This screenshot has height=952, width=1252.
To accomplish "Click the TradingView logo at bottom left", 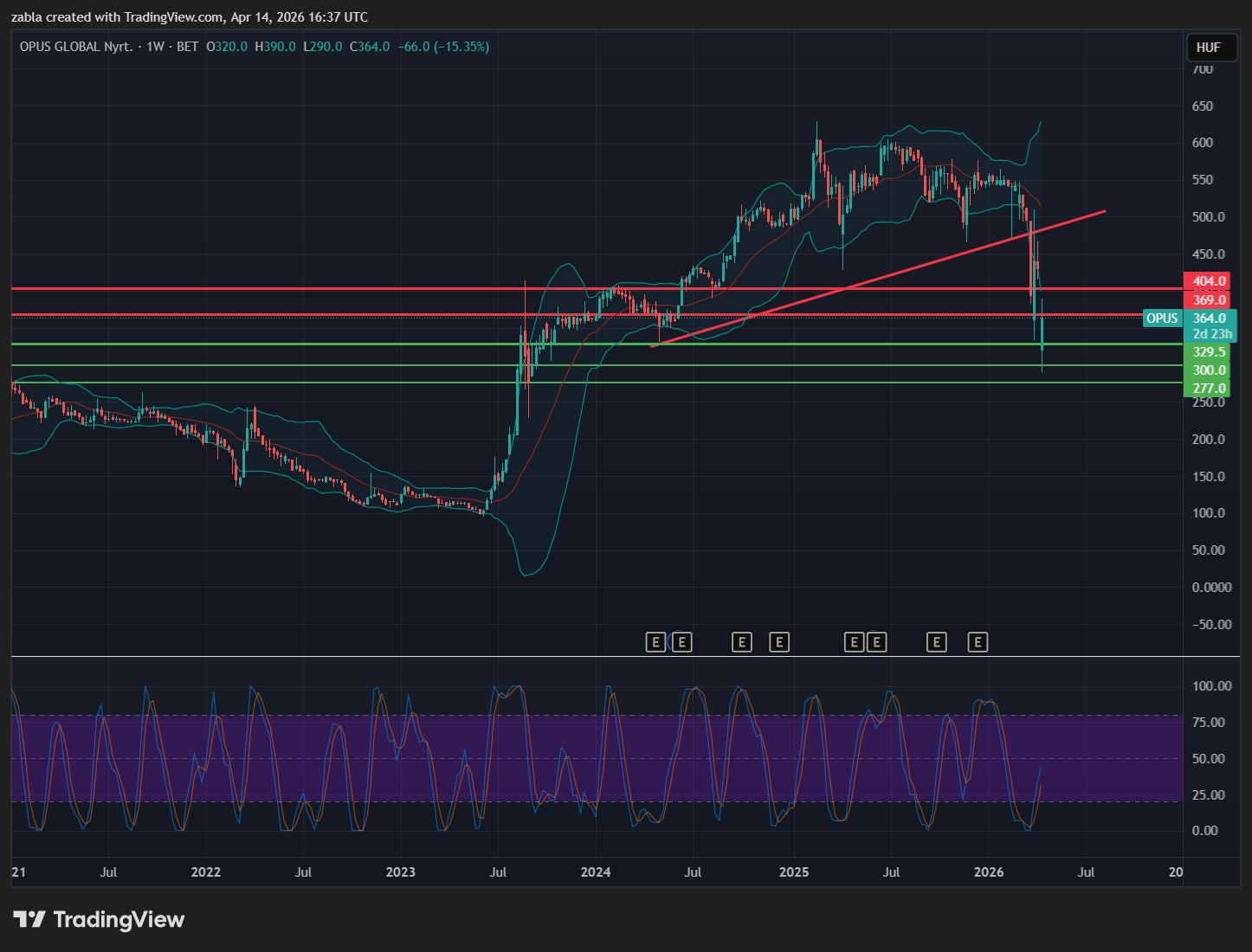I will click(99, 919).
